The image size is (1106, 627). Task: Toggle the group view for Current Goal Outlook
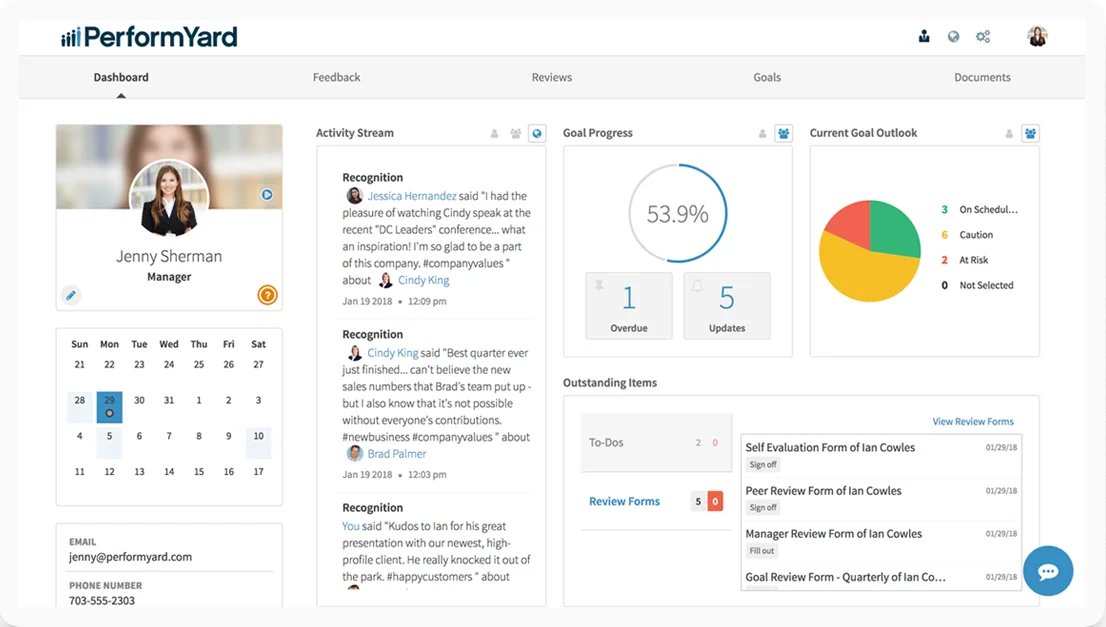pyautogui.click(x=1030, y=133)
